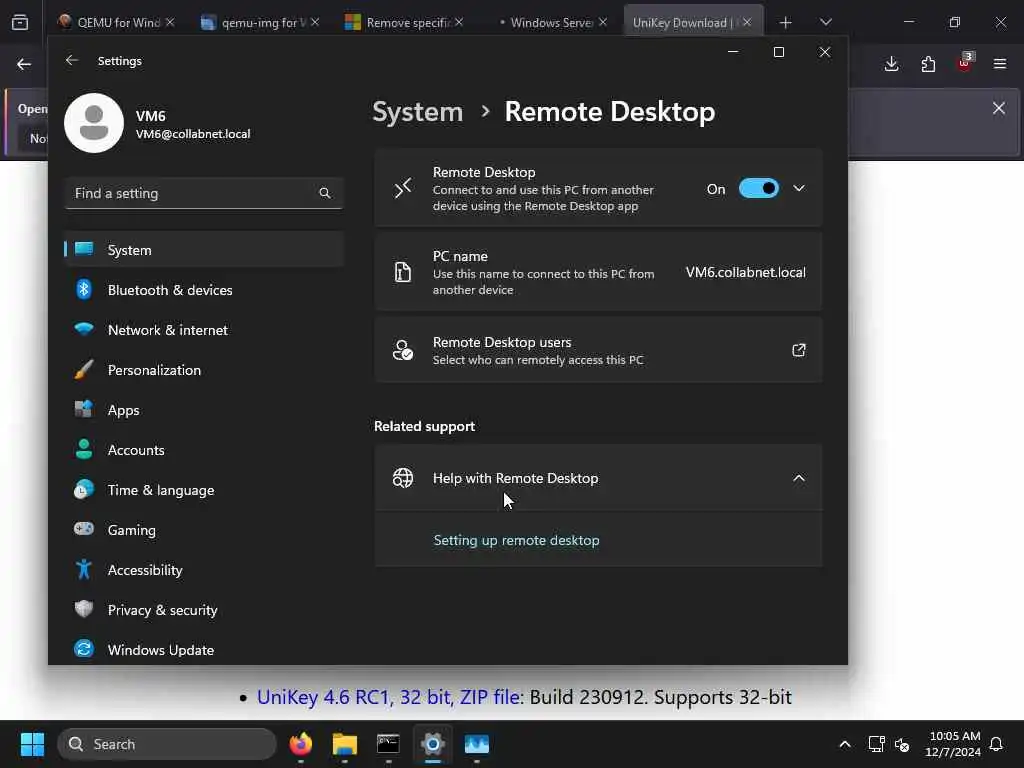The width and height of the screenshot is (1024, 768).
Task: Open the Windows Start menu
Action: pos(32,744)
